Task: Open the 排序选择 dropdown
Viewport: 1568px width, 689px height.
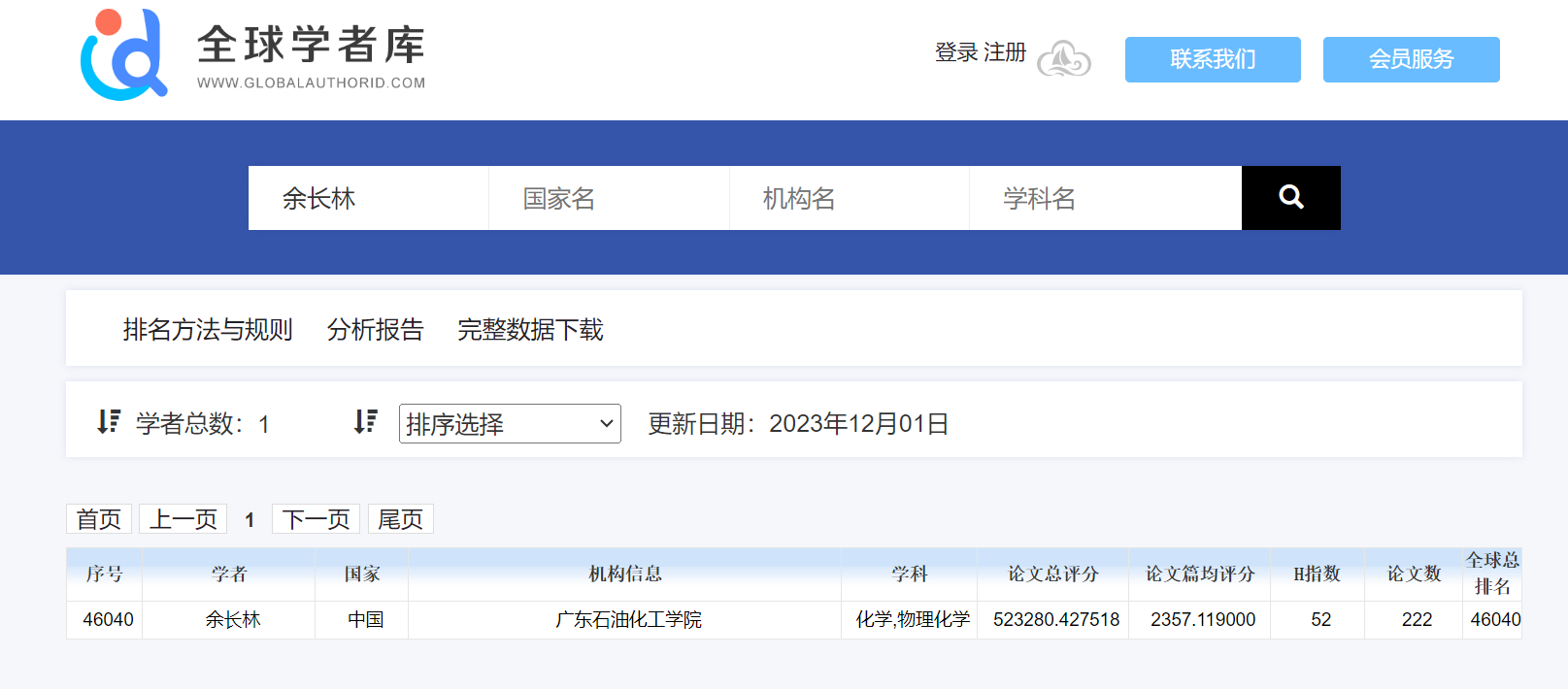Action: [510, 424]
